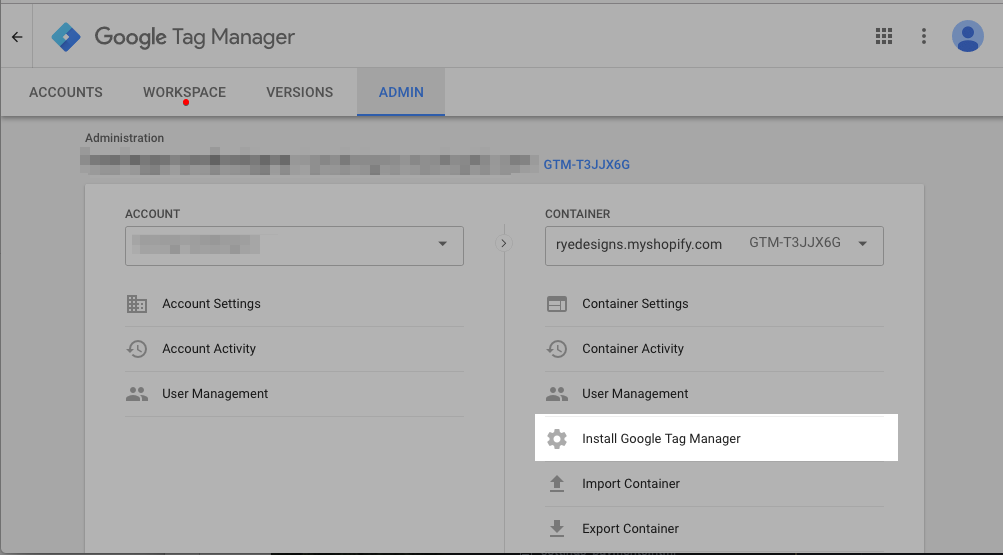Click the ACCOUNT column label
The height and width of the screenshot is (555, 1003).
(x=152, y=214)
